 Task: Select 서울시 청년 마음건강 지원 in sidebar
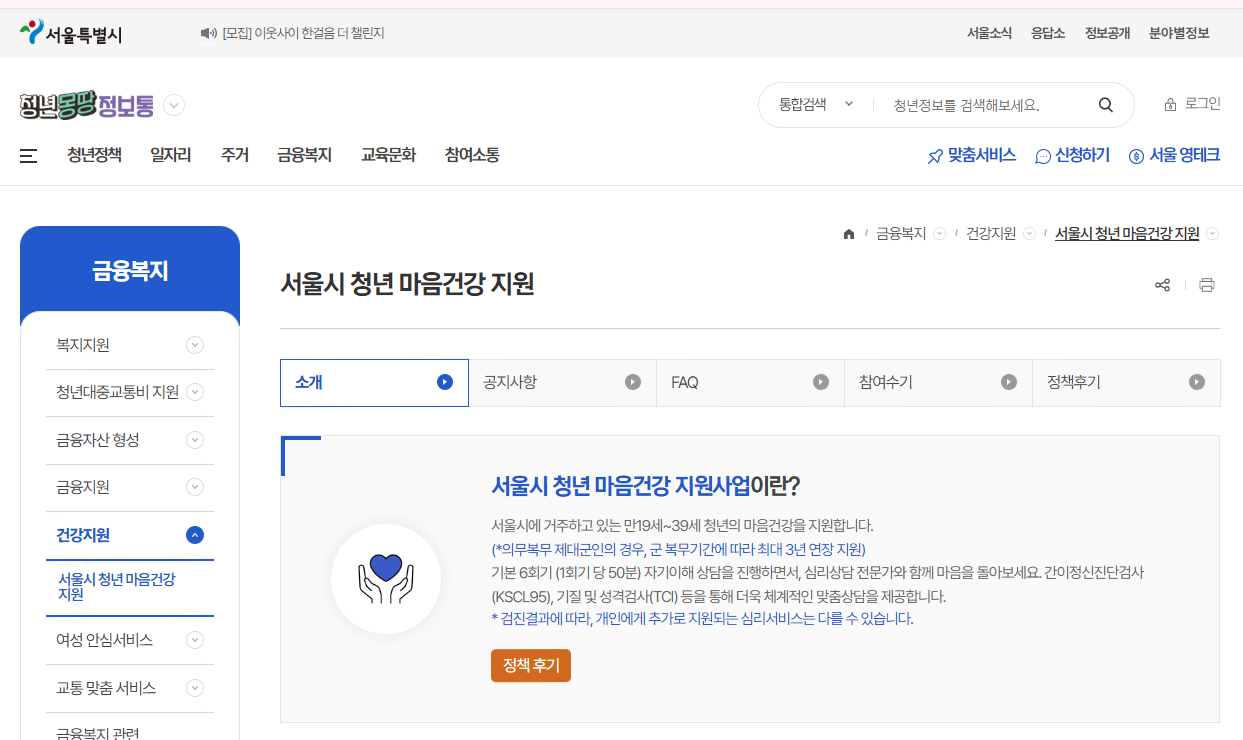(x=117, y=587)
